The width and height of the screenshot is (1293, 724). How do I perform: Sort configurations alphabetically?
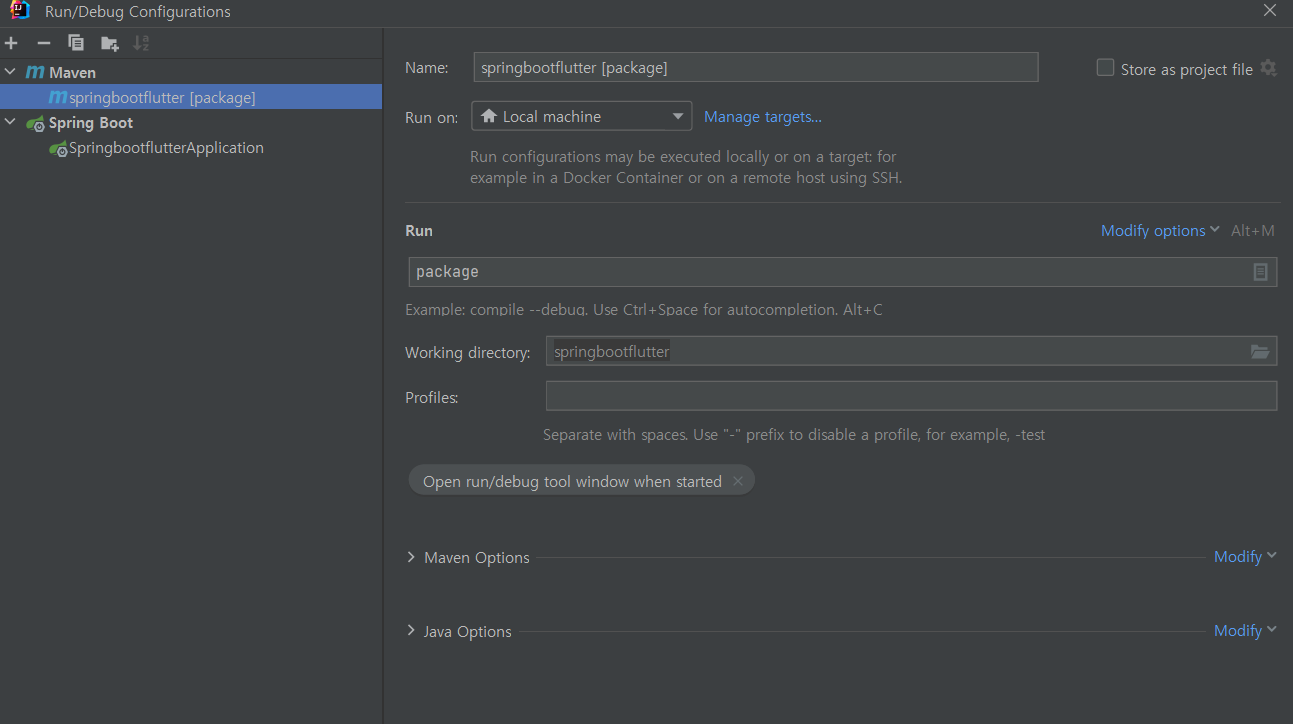coord(141,43)
